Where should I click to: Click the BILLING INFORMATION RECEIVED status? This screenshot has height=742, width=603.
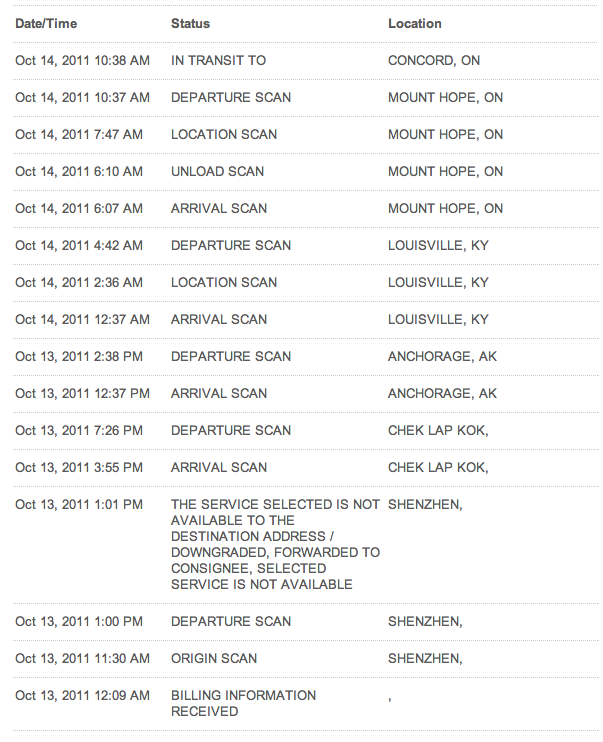243,703
